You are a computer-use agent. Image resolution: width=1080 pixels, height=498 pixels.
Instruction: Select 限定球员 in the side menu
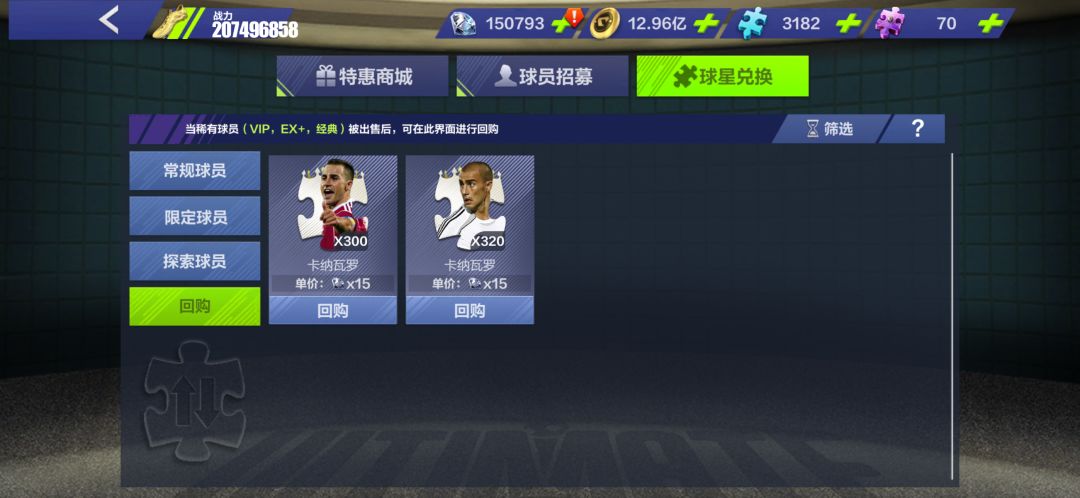coord(195,216)
